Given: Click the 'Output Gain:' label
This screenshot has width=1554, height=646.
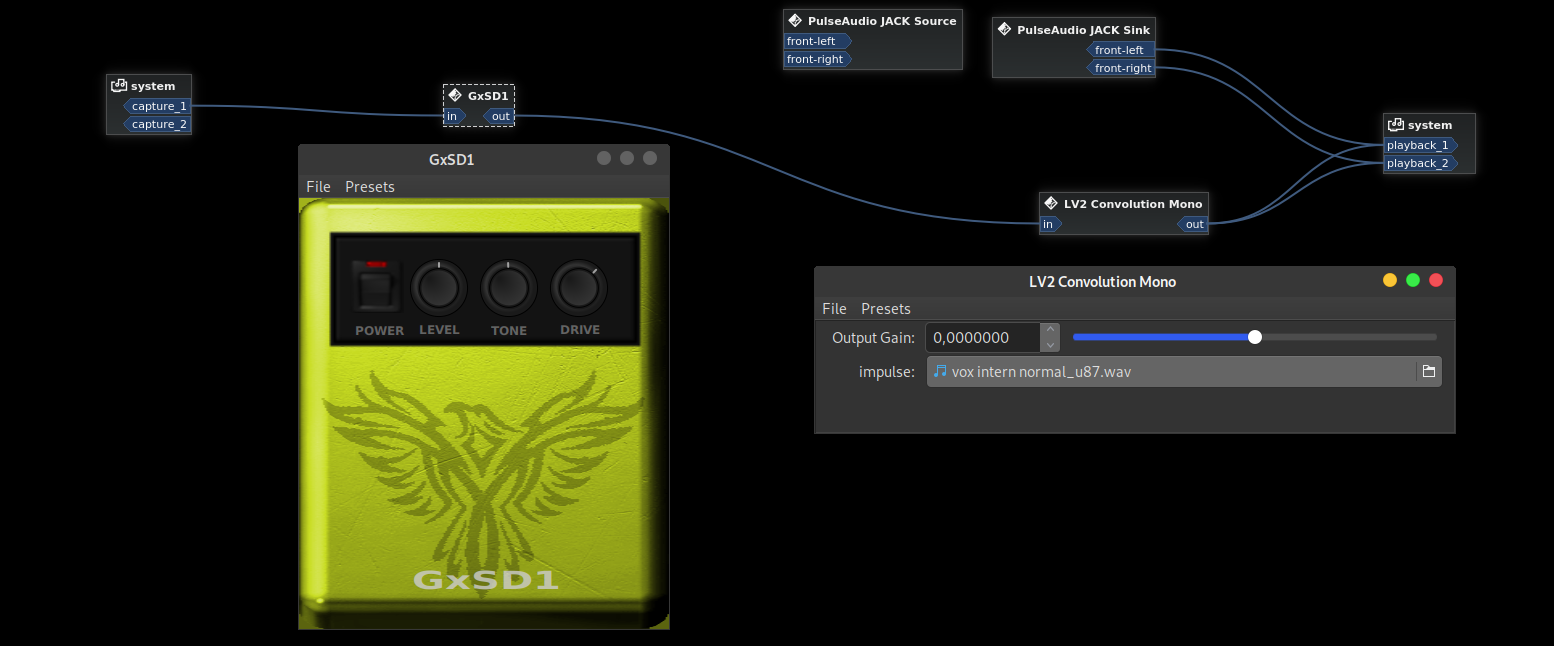Looking at the screenshot, I should pyautogui.click(x=873, y=338).
